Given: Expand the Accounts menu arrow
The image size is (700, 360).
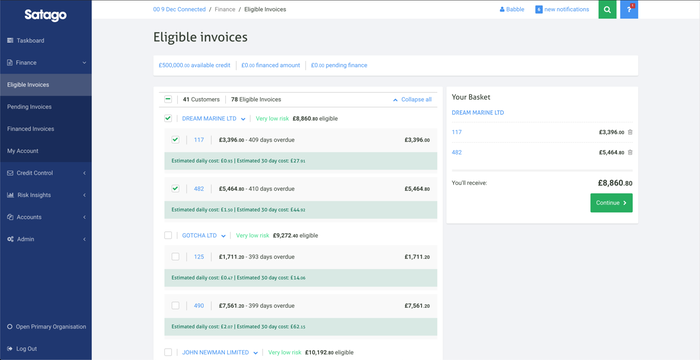Looking at the screenshot, I should [84, 217].
